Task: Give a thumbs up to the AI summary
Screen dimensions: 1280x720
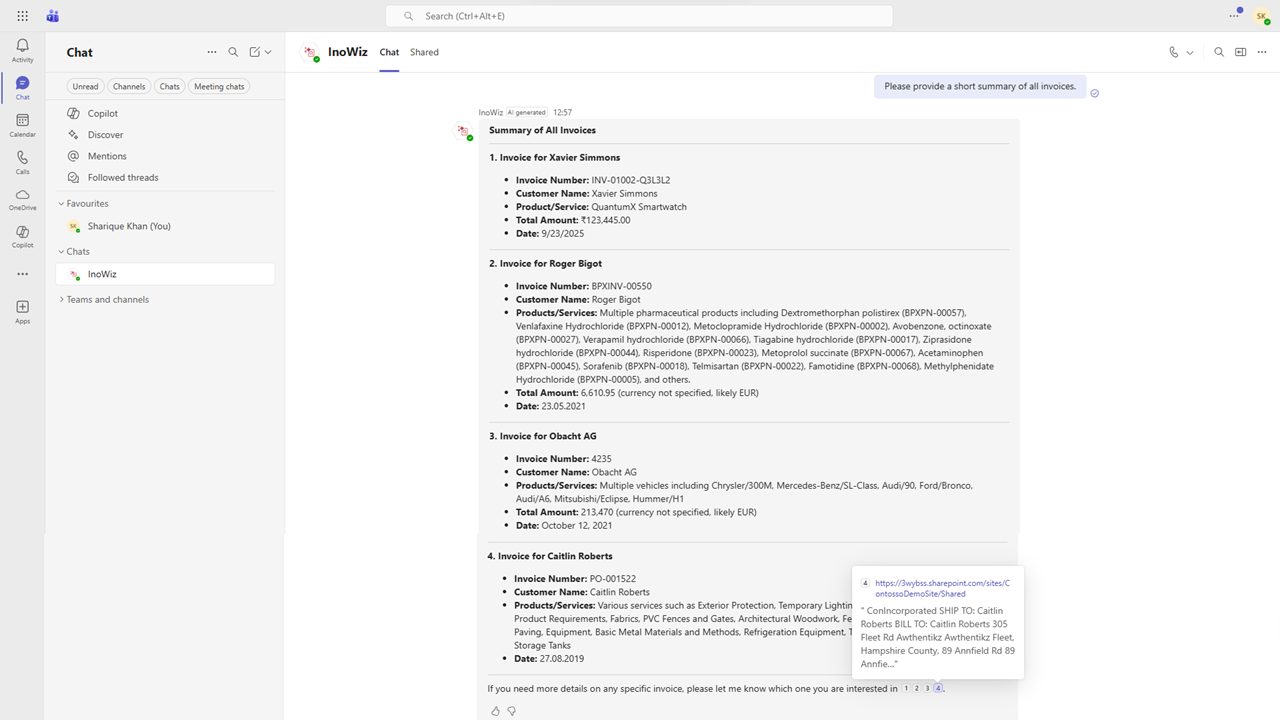Action: pyautogui.click(x=495, y=710)
